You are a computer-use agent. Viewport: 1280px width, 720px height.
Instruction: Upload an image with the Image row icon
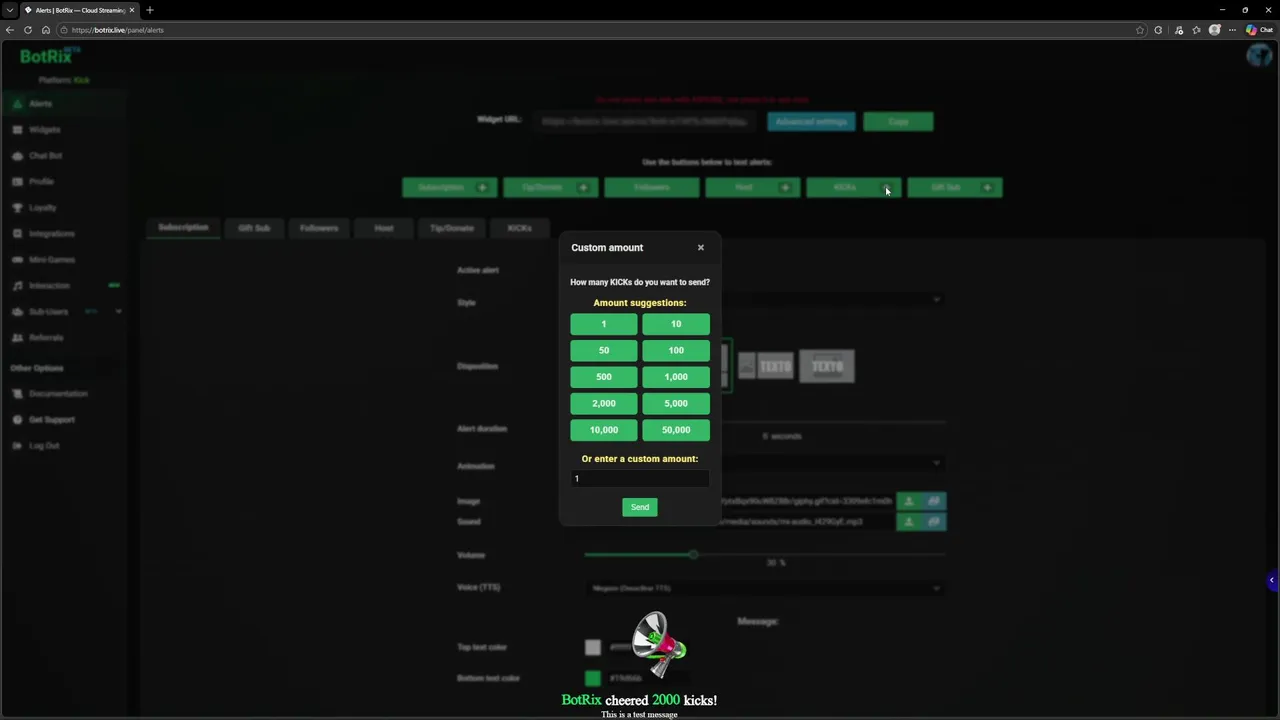pos(909,501)
